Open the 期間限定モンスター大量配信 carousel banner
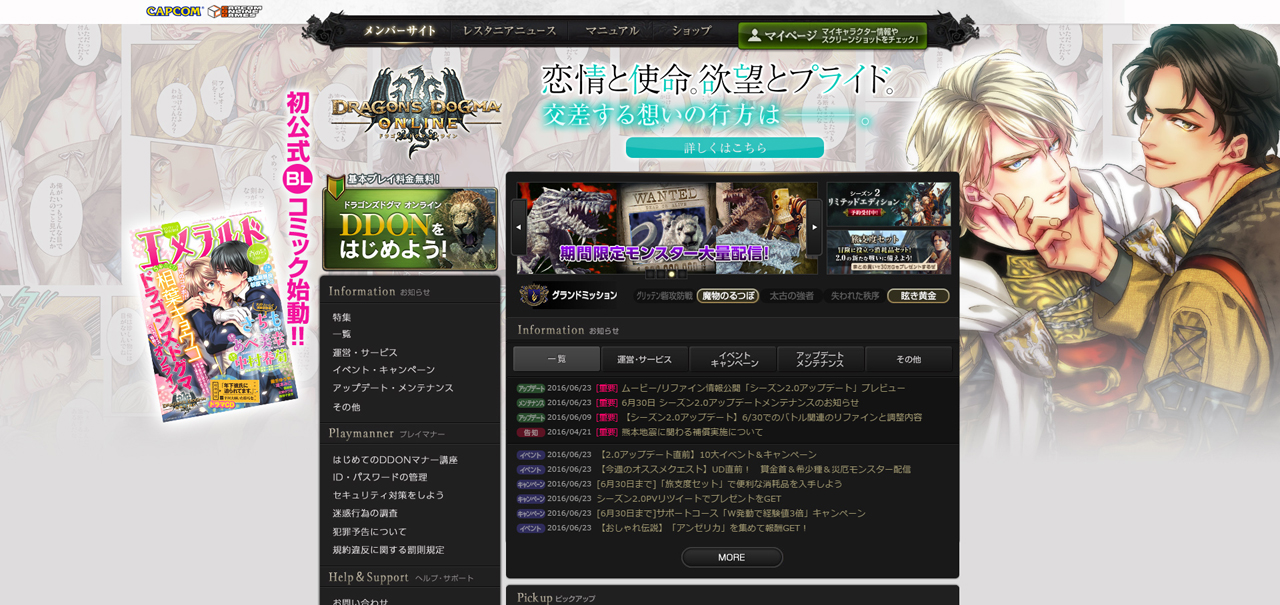This screenshot has height=605, width=1280. tap(667, 228)
